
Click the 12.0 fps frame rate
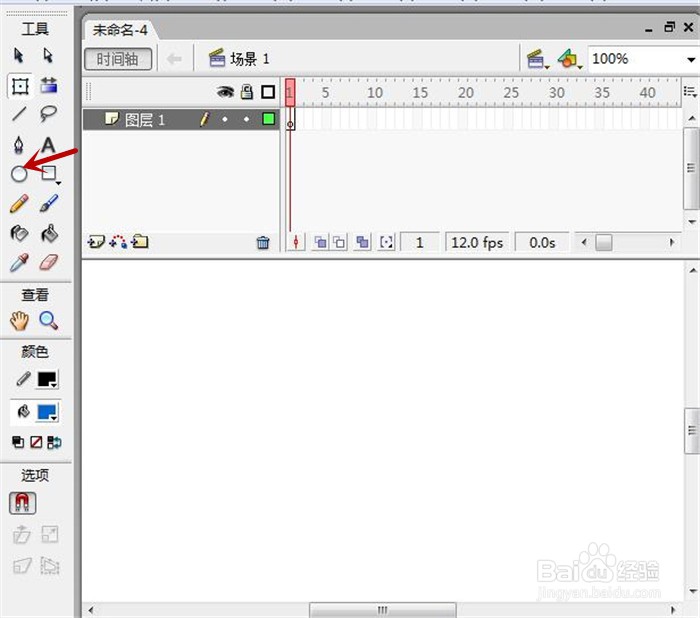[x=477, y=242]
